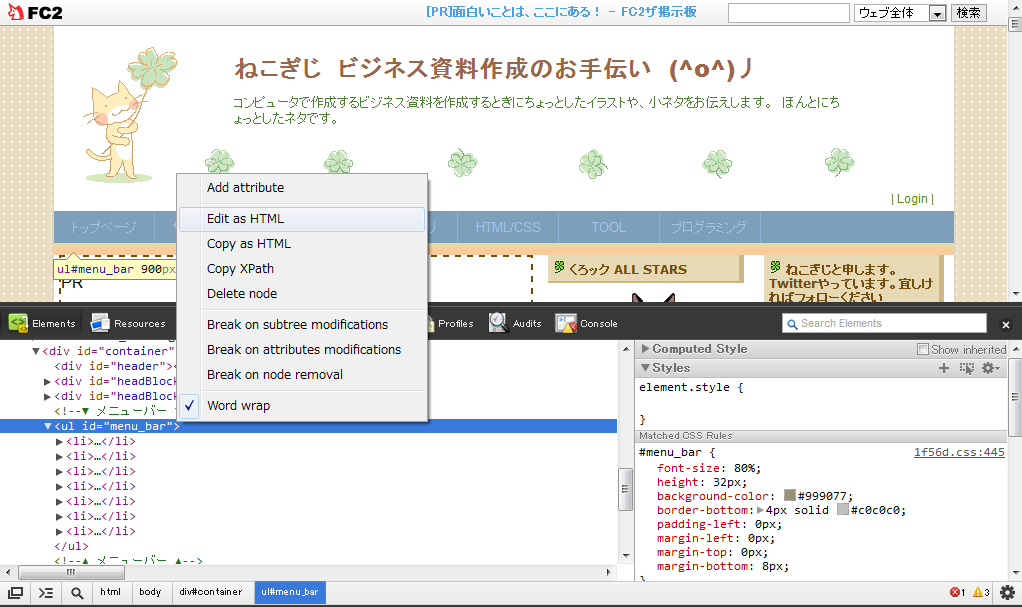Open Styles gear options menu
The image size is (1022, 607).
pyautogui.click(x=991, y=368)
